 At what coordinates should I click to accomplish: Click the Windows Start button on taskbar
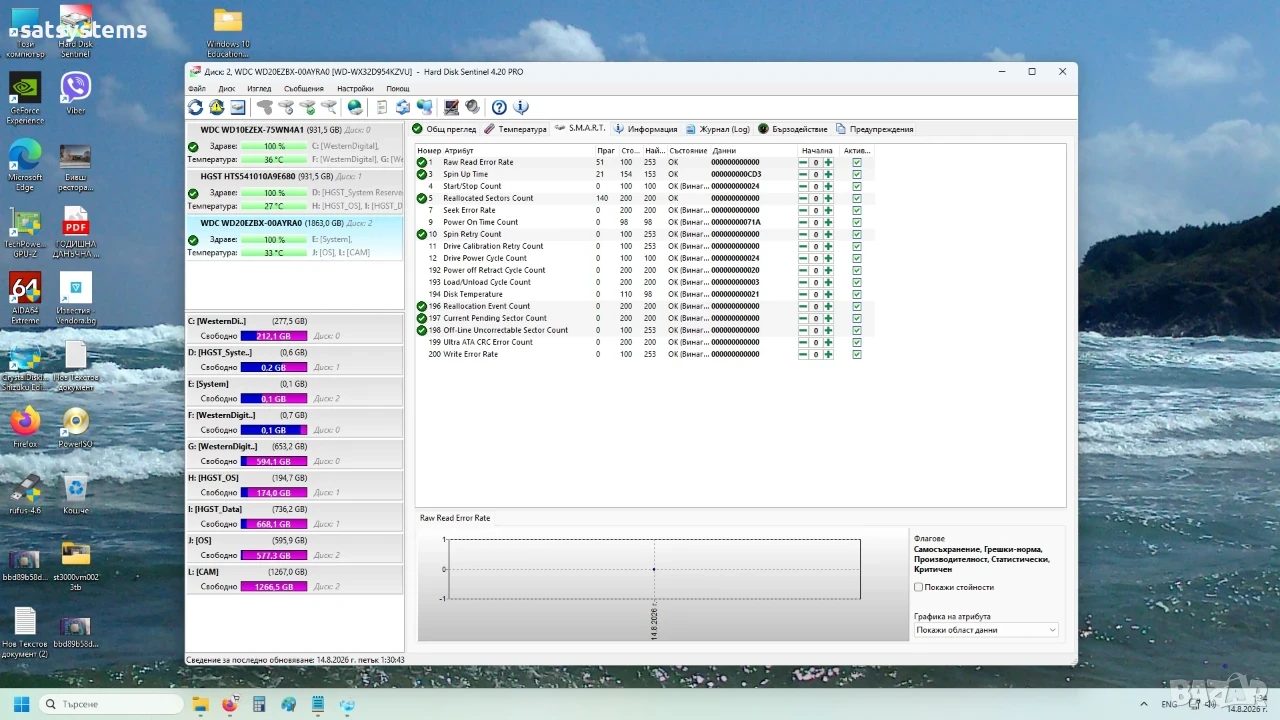[x=21, y=704]
